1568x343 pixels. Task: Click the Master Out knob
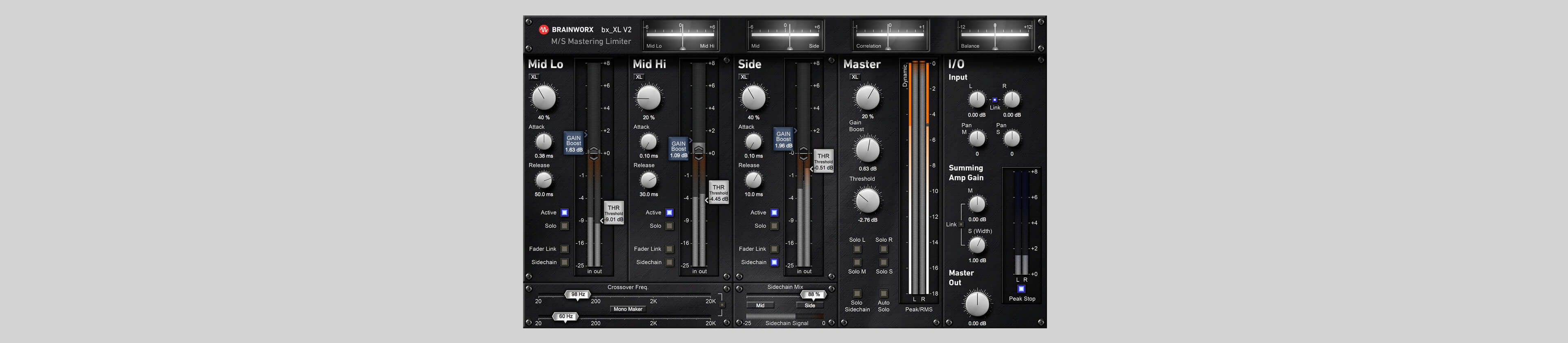point(977,303)
